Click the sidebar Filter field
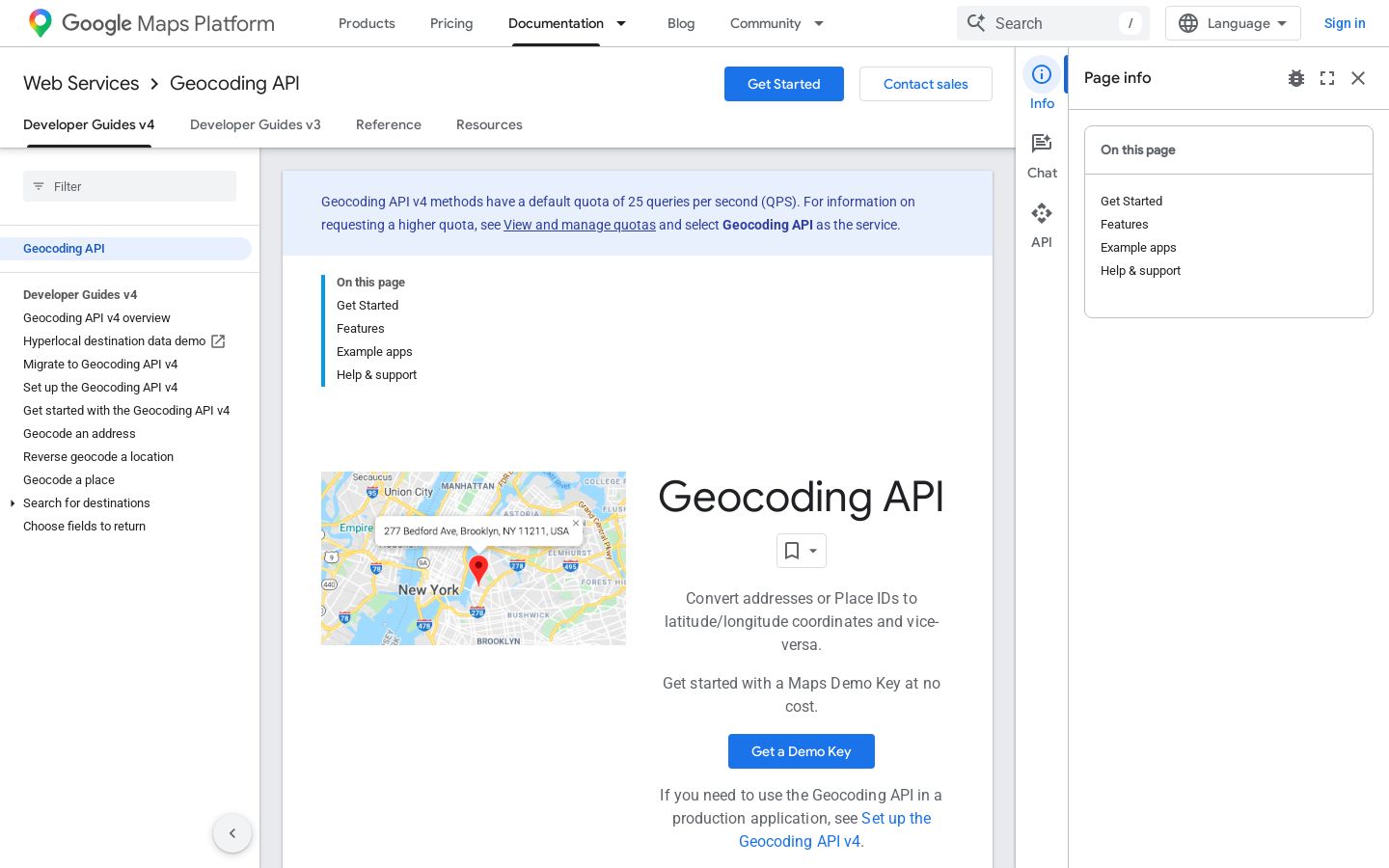Image resolution: width=1389 pixels, height=868 pixels. 129,186
